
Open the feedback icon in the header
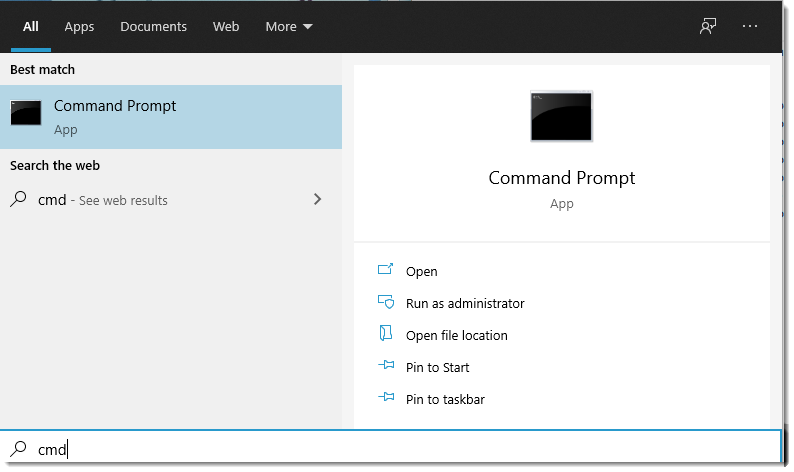coord(708,27)
